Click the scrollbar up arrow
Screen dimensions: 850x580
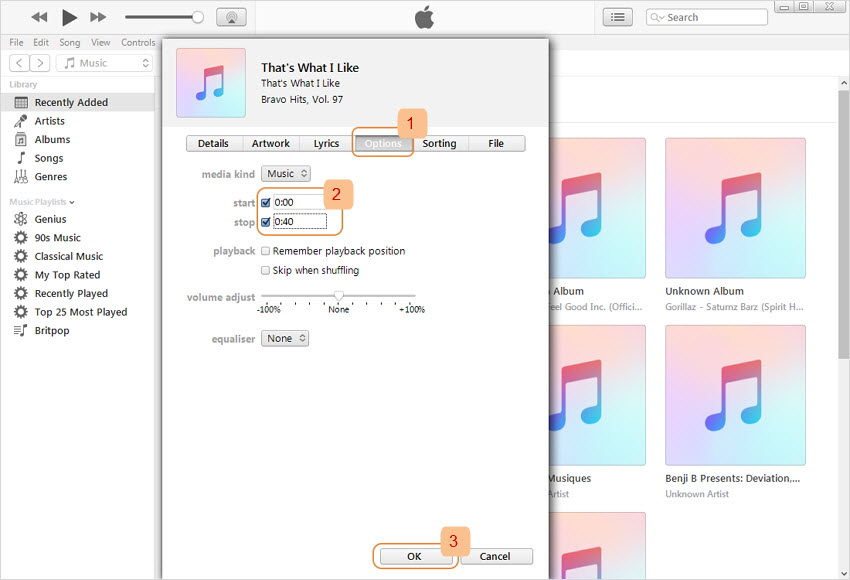coord(843,83)
